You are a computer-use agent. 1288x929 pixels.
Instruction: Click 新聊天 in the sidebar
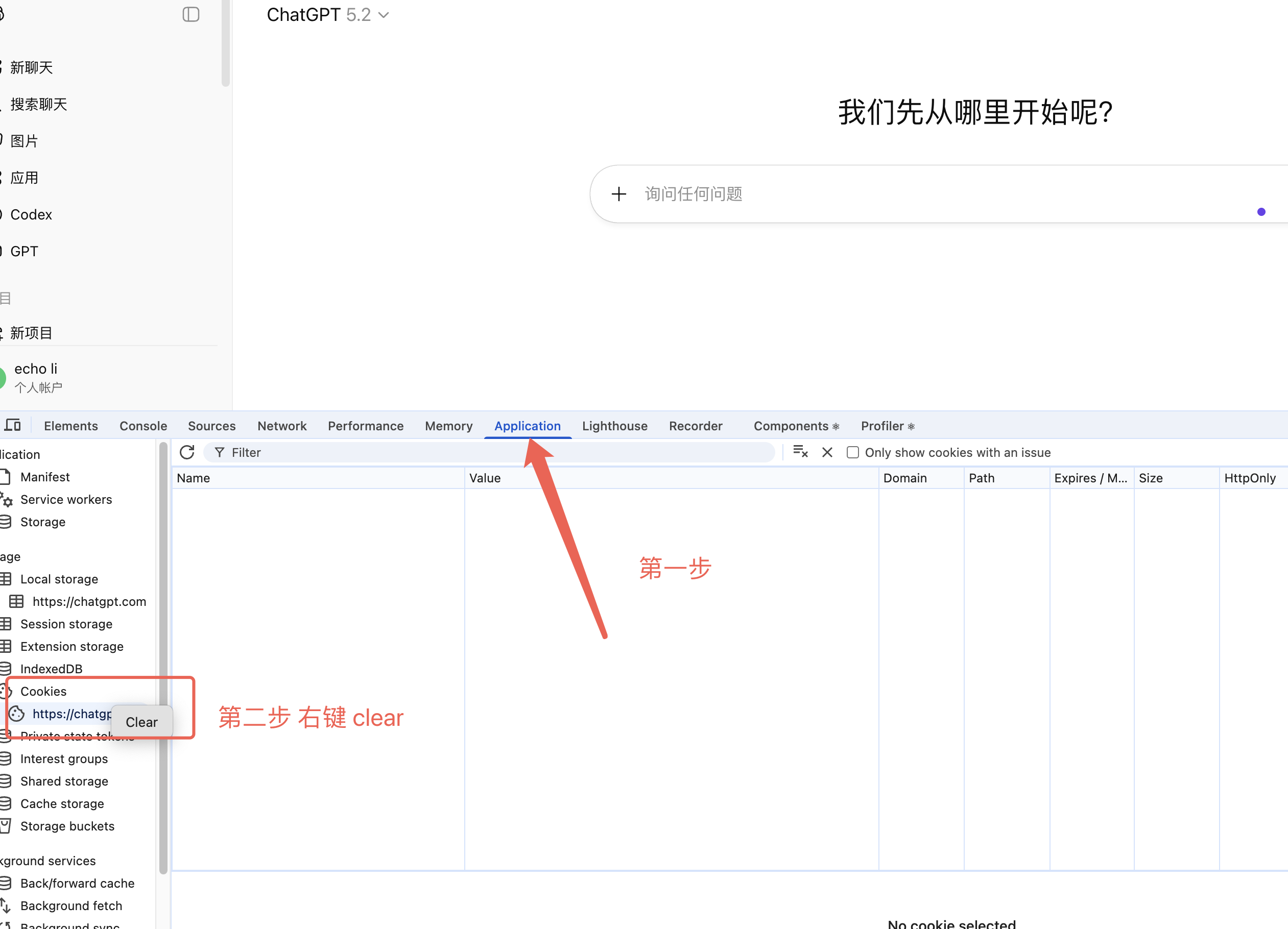pos(31,67)
